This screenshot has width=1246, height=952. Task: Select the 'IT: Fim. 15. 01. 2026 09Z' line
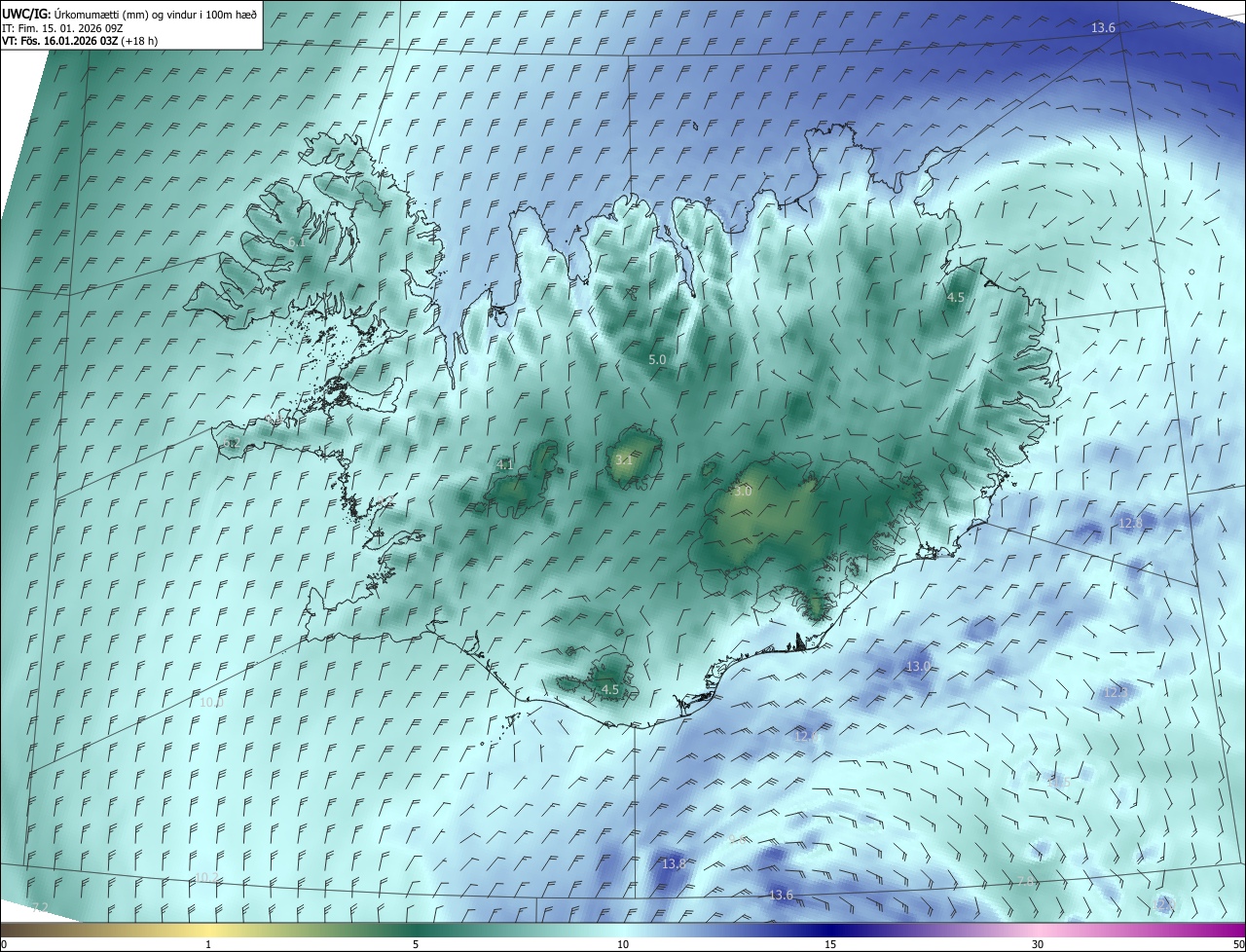click(x=60, y=28)
